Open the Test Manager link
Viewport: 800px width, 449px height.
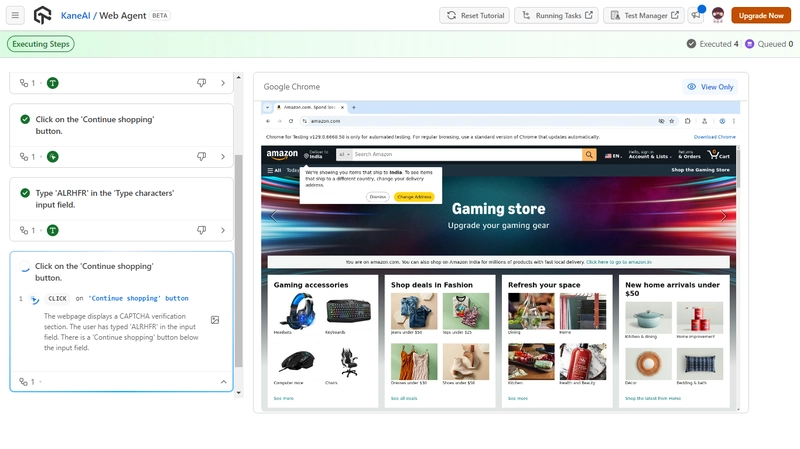tap(645, 15)
